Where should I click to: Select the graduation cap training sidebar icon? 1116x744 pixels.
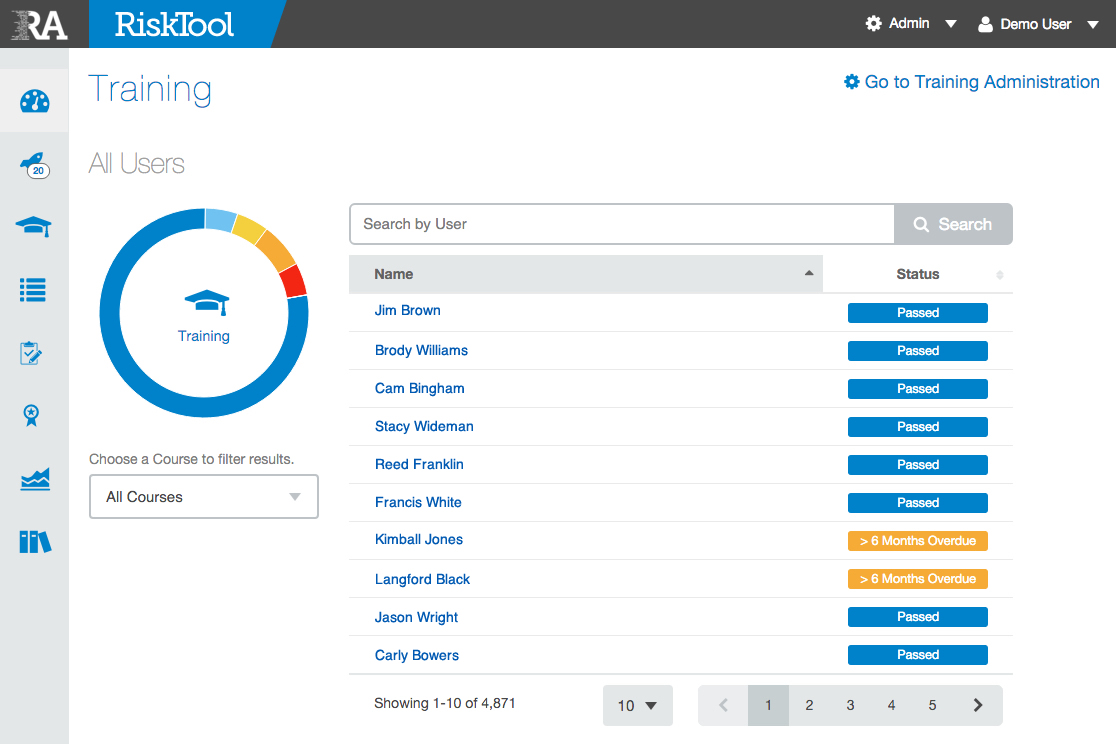coord(34,228)
